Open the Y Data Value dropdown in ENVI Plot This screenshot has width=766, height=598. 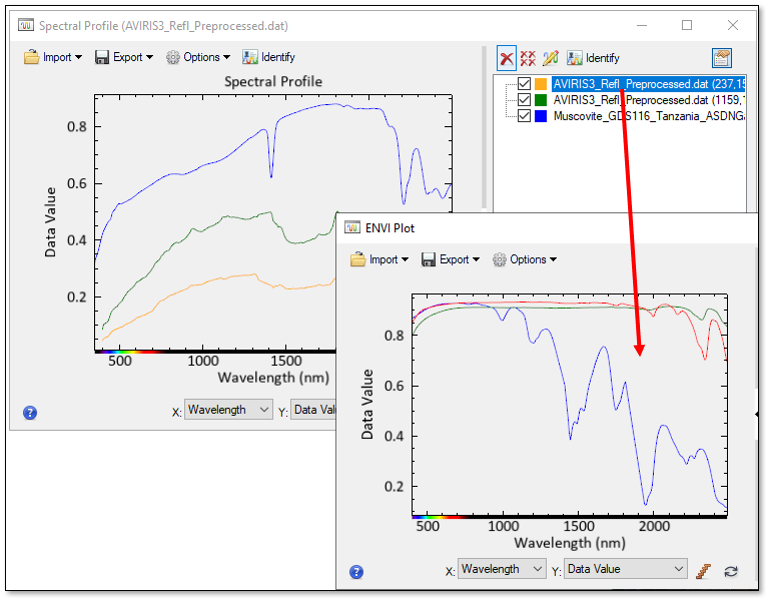(x=626, y=569)
